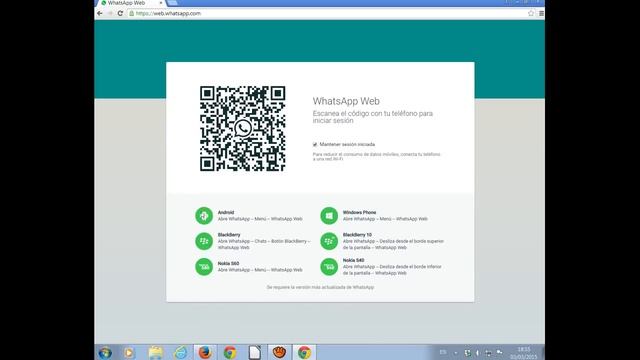Click the Windows Phone platform icon
Image resolution: width=640 pixels, height=360 pixels.
click(329, 216)
